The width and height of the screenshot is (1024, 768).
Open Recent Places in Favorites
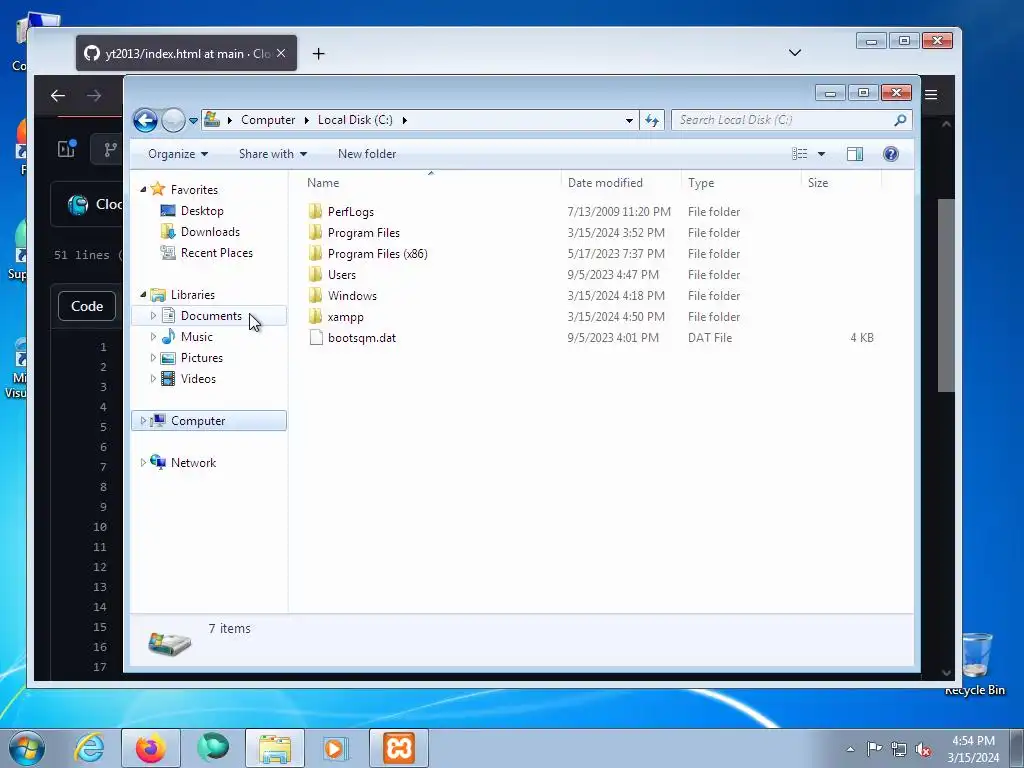point(217,253)
